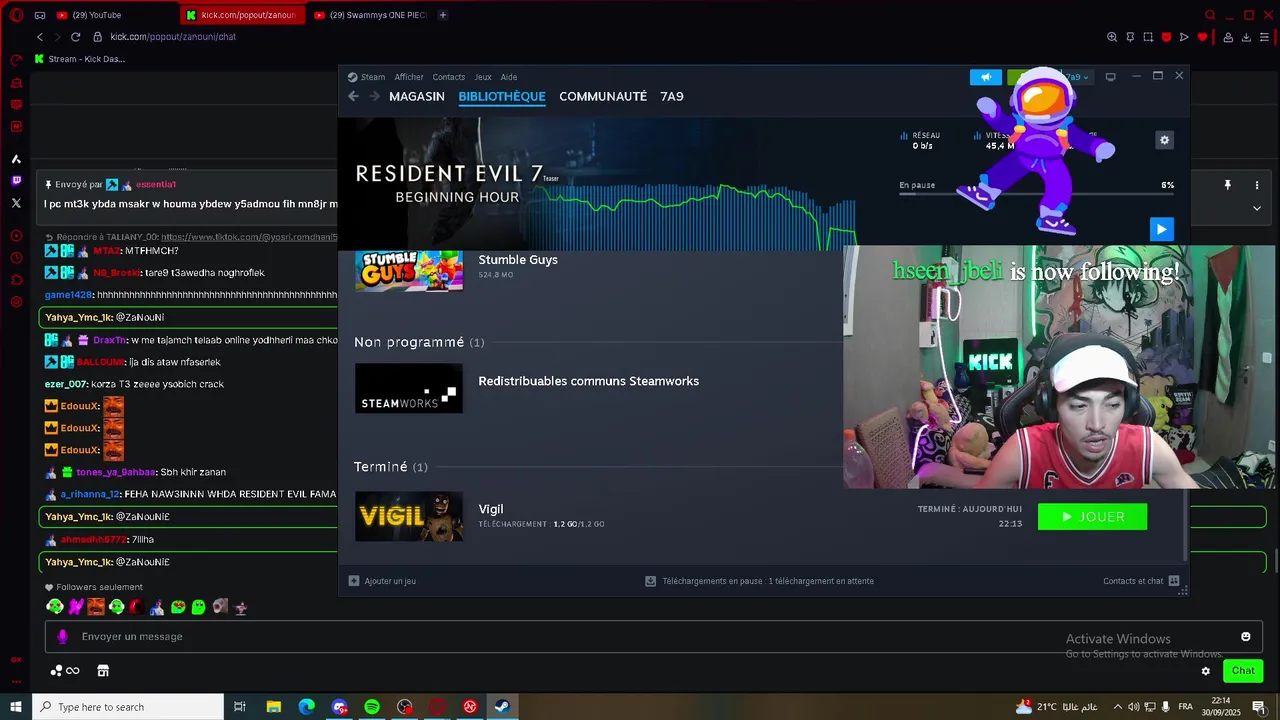Click the TikTok link in chat
1280x720 pixels.
click(249, 237)
